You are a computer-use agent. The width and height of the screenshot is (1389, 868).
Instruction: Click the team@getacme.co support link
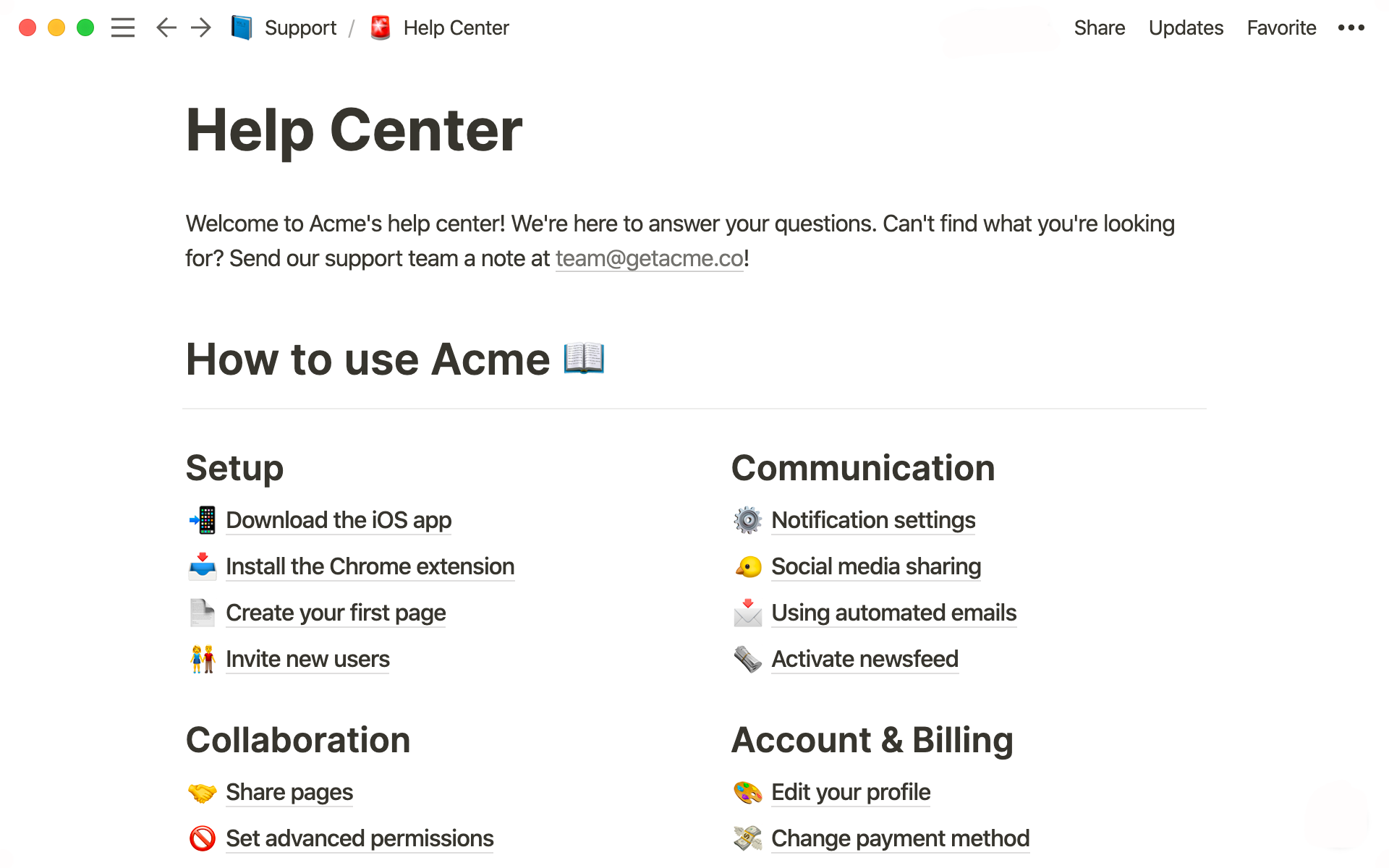coord(650,258)
